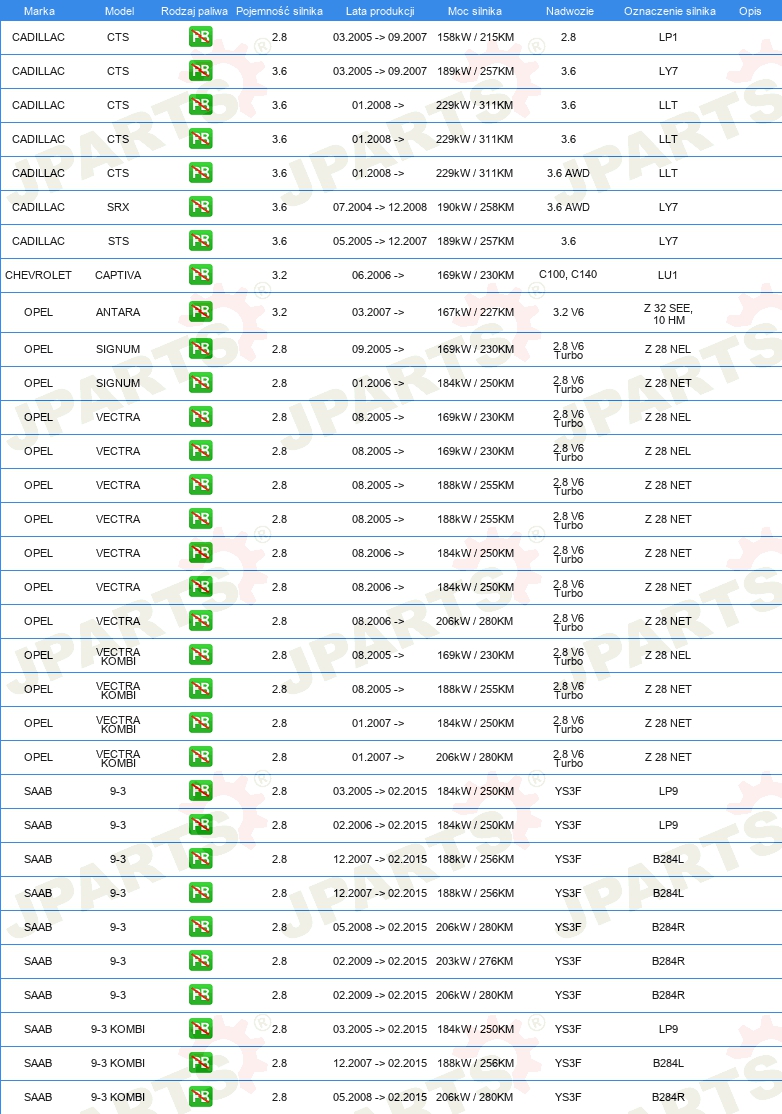Click the 3.6 AWD body cell in SRX row

pos(568,207)
